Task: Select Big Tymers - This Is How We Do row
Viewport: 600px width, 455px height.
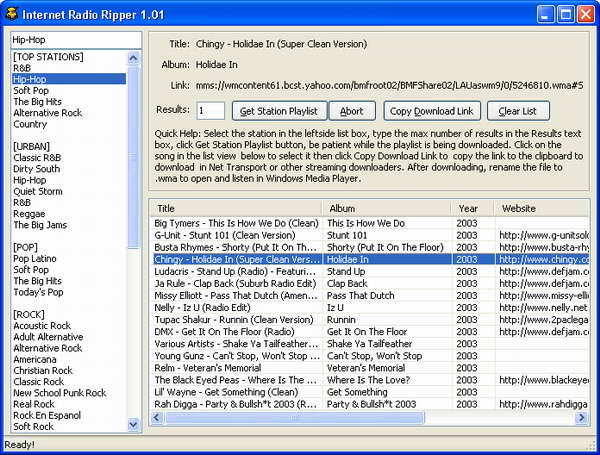Action: tap(369, 223)
